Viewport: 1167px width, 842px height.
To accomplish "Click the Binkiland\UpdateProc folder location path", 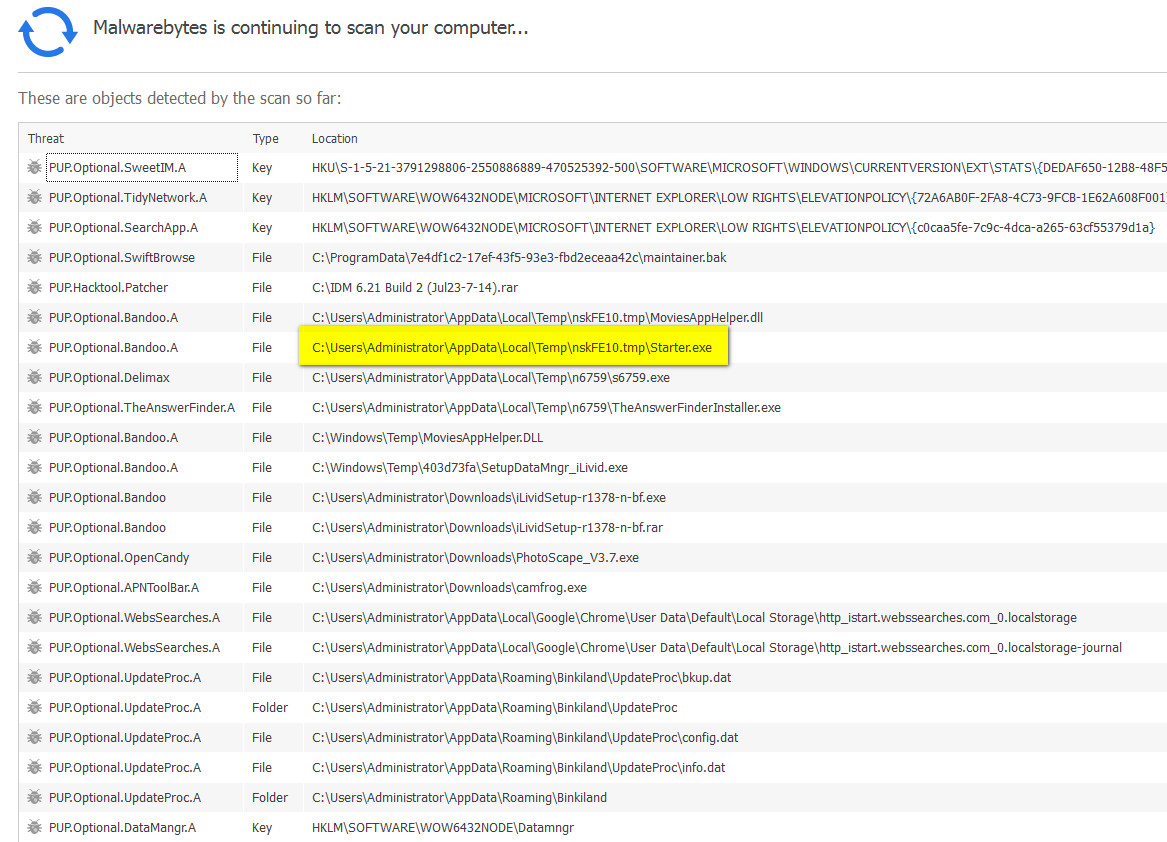I will 494,707.
